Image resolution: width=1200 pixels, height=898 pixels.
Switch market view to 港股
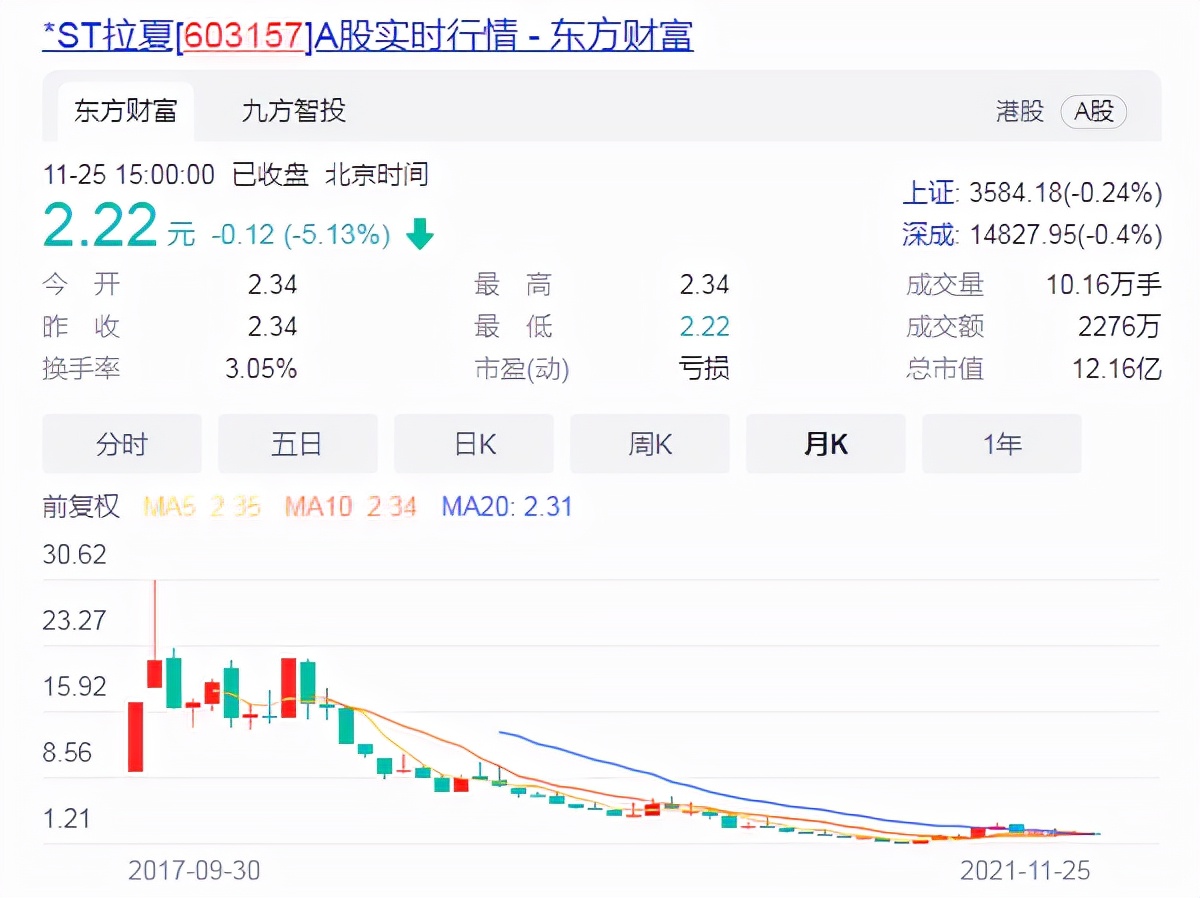click(x=1021, y=113)
